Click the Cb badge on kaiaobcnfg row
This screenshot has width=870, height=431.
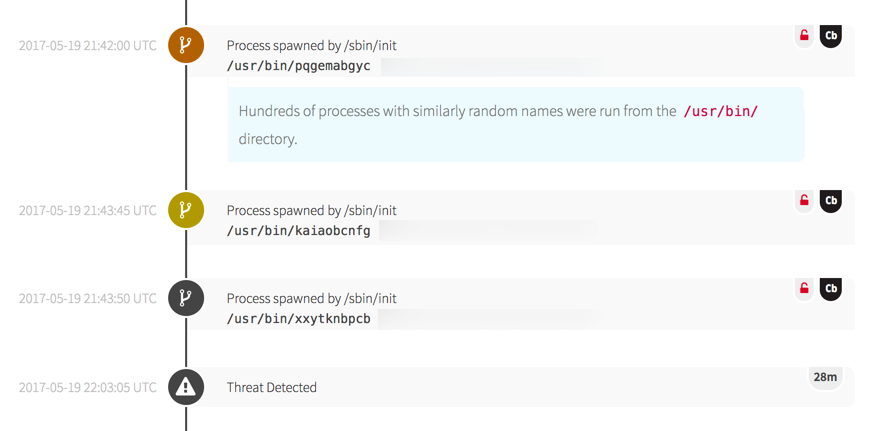831,201
